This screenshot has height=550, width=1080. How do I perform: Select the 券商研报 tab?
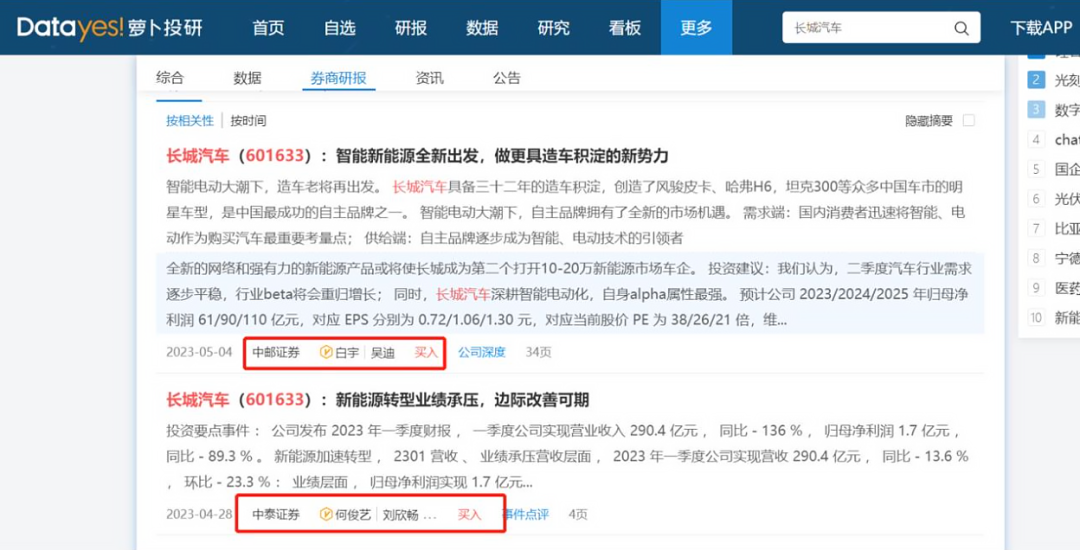pos(338,78)
